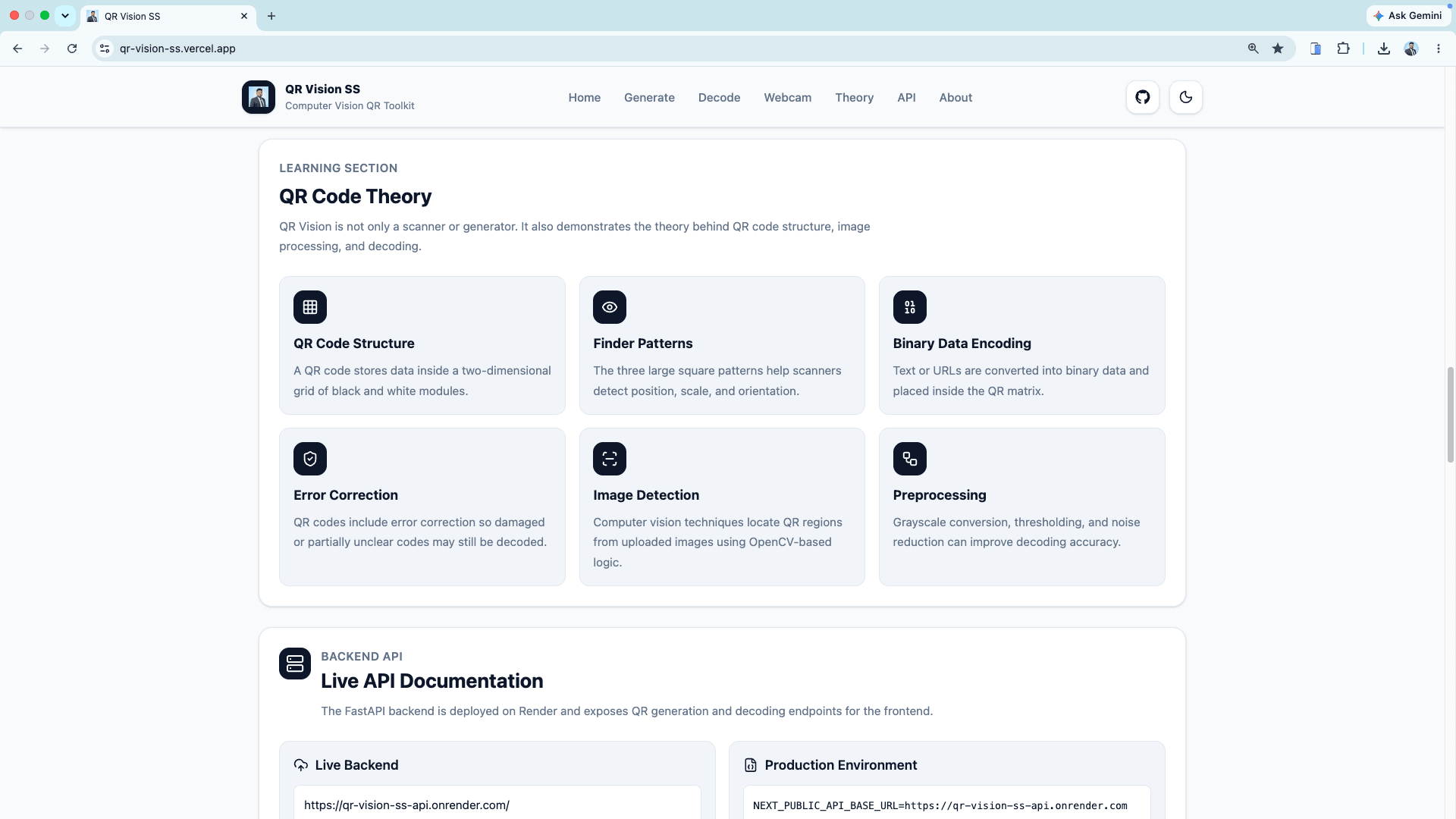Open browser Downloads icon
The height and width of the screenshot is (819, 1456).
[1384, 49]
